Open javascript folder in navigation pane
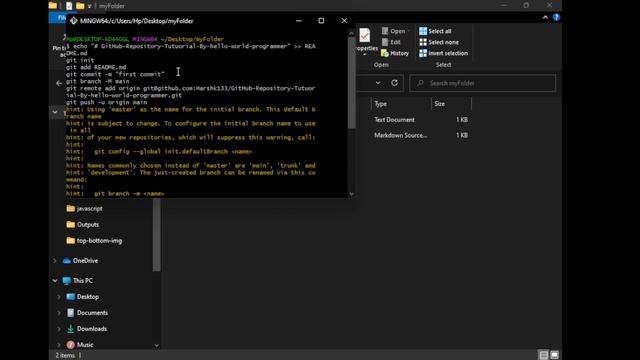The image size is (640, 360). 84,209
